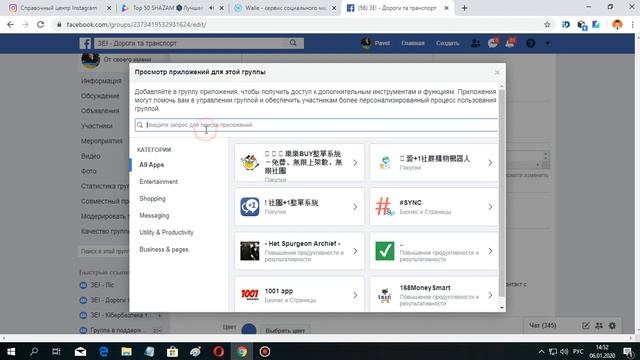Select Utility & Productivity category
This screenshot has width=640, height=360.
(x=166, y=232)
